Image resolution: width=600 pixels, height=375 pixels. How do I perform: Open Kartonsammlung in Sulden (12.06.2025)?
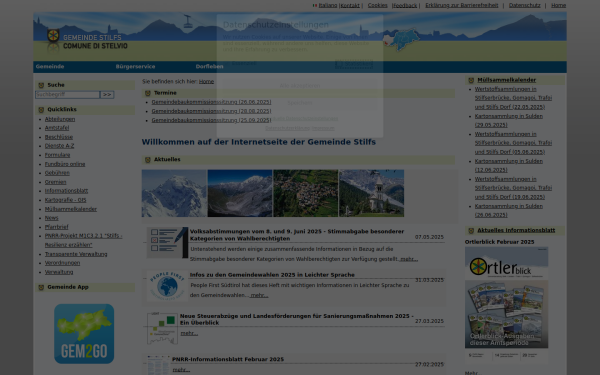click(x=509, y=166)
